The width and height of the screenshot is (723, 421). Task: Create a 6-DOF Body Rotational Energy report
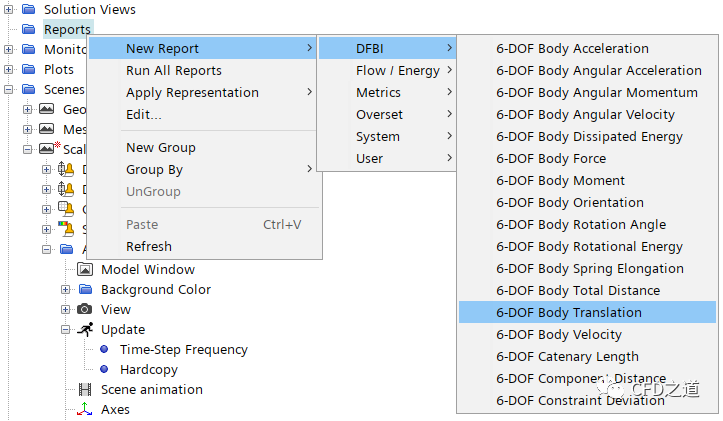tap(587, 246)
